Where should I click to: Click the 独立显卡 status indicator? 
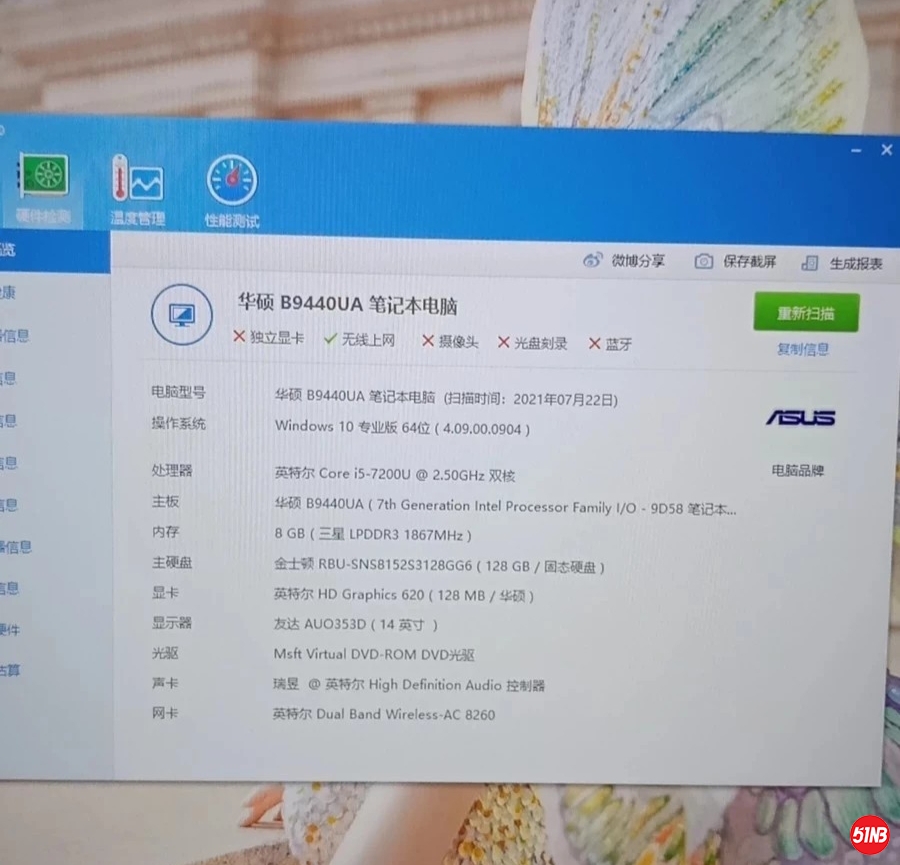tap(268, 338)
